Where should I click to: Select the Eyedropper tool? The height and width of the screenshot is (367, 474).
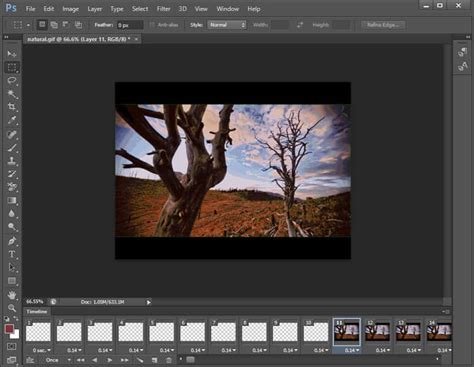pyautogui.click(x=12, y=120)
